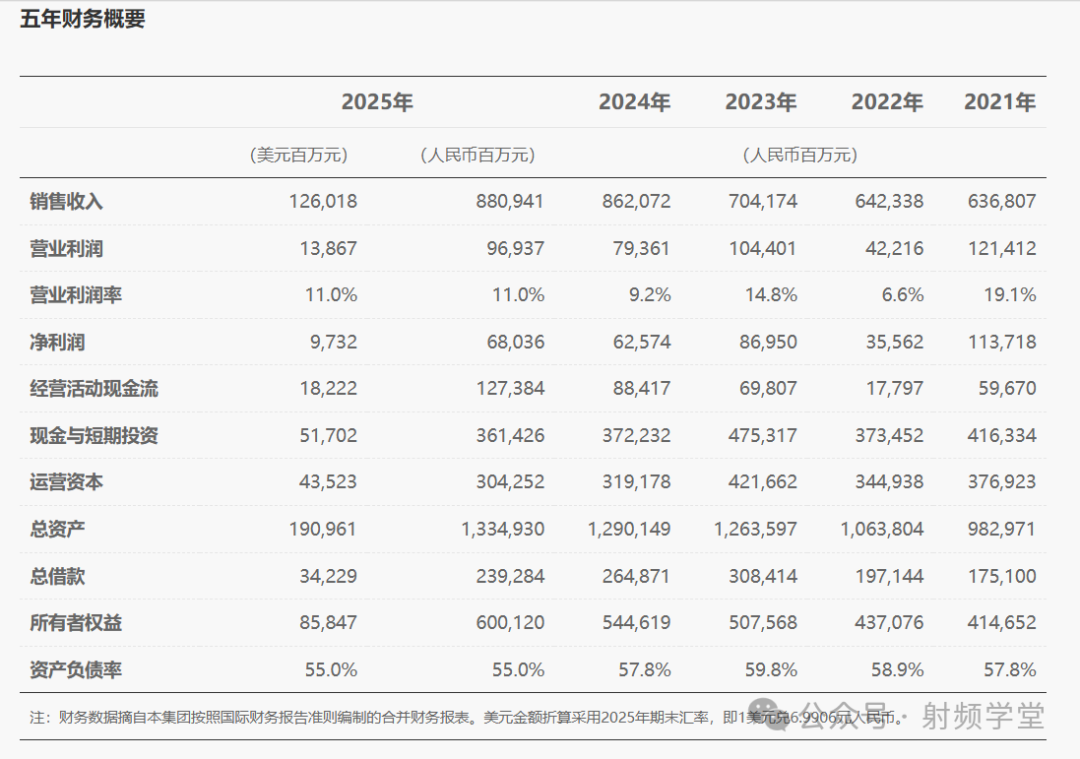Select the 2021 margin value 19.1%

point(1010,295)
